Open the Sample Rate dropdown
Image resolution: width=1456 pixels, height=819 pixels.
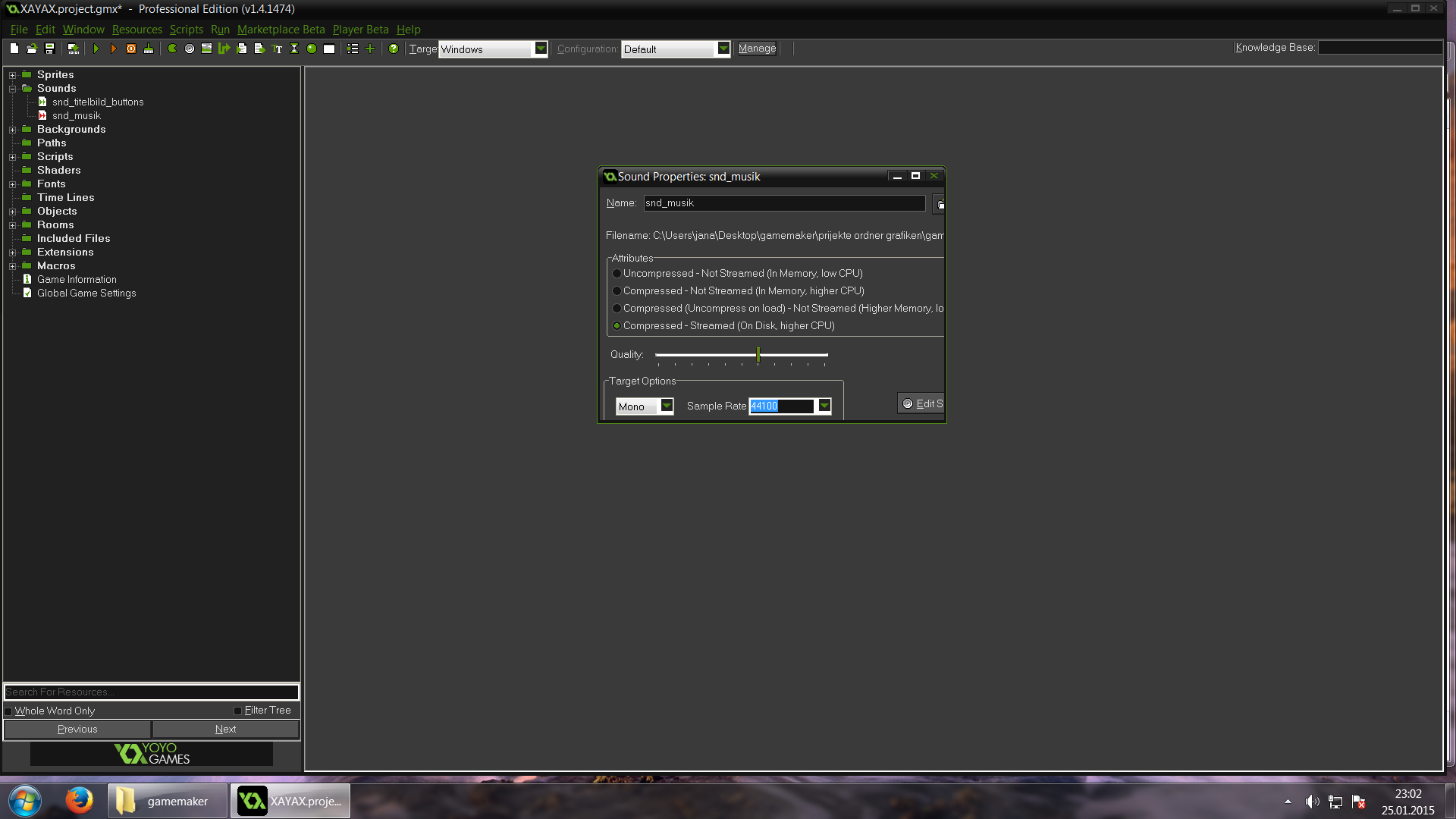(824, 406)
